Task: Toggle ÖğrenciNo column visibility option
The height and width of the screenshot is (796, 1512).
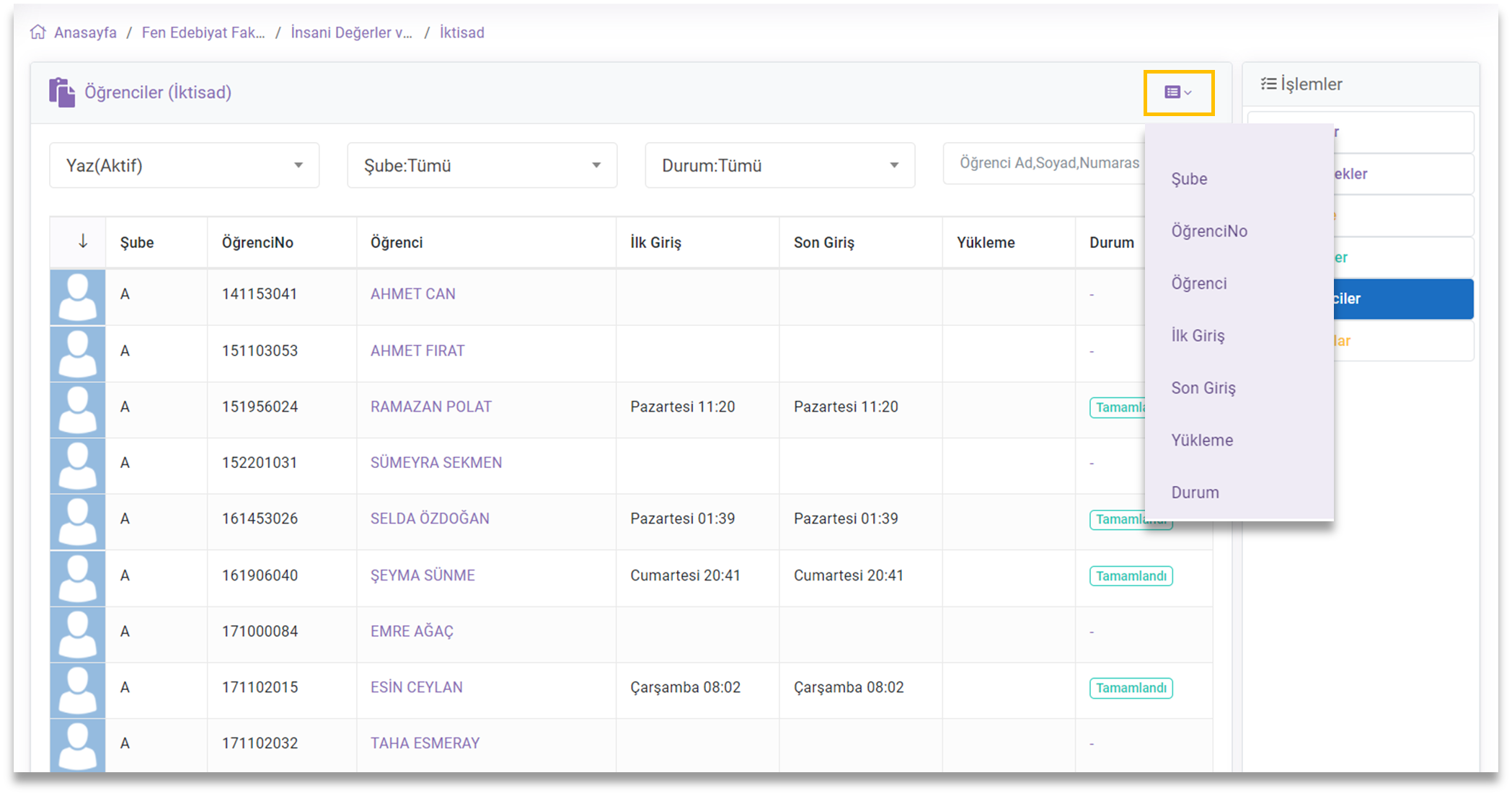Action: (x=1209, y=231)
